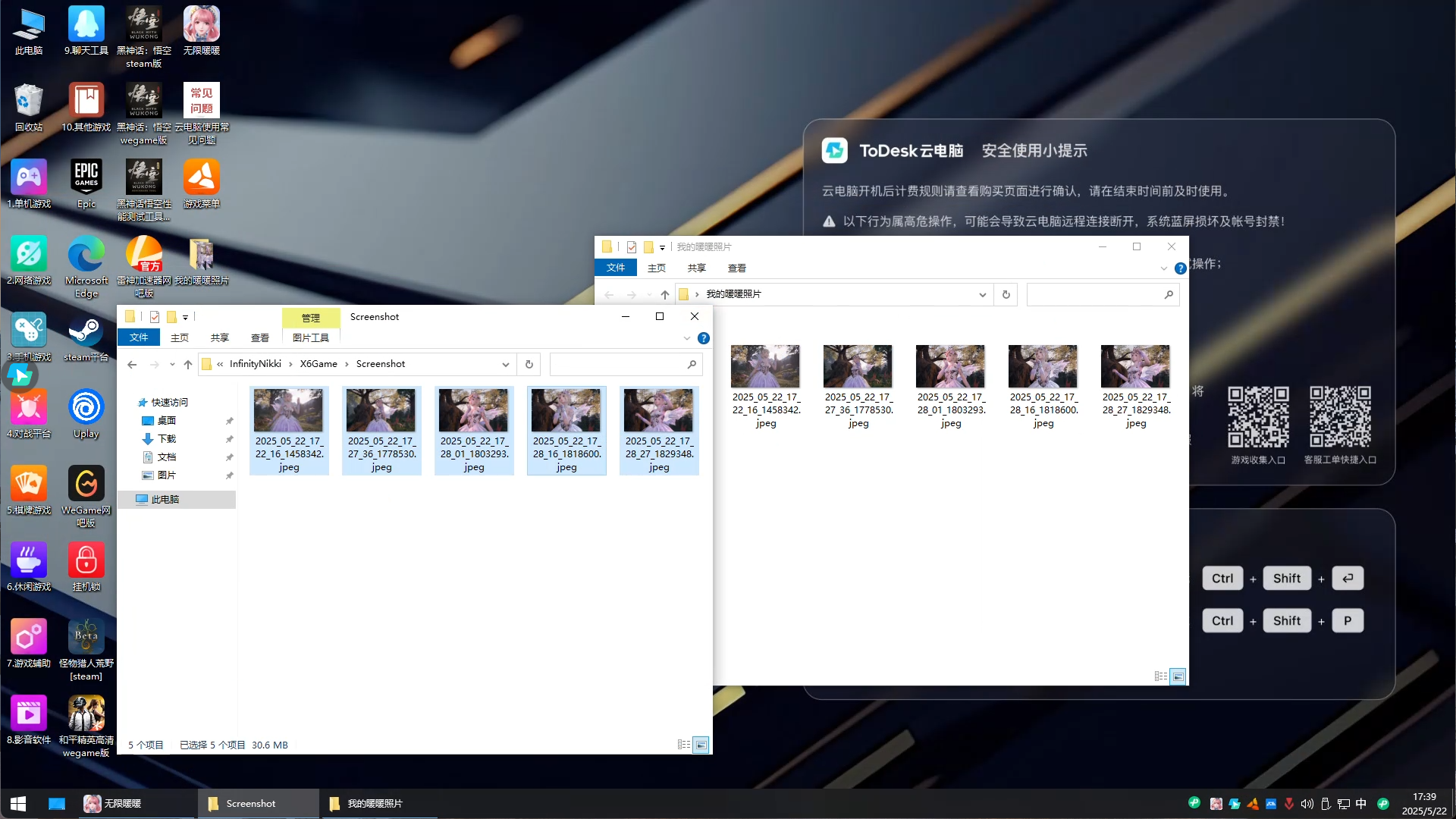Open 共享 tab in 我的暖暖照片 window
Image resolution: width=1456 pixels, height=819 pixels.
[x=697, y=268]
